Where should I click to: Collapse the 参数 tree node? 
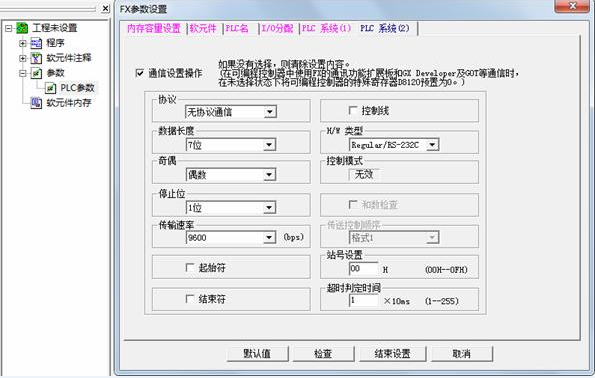pos(23,73)
